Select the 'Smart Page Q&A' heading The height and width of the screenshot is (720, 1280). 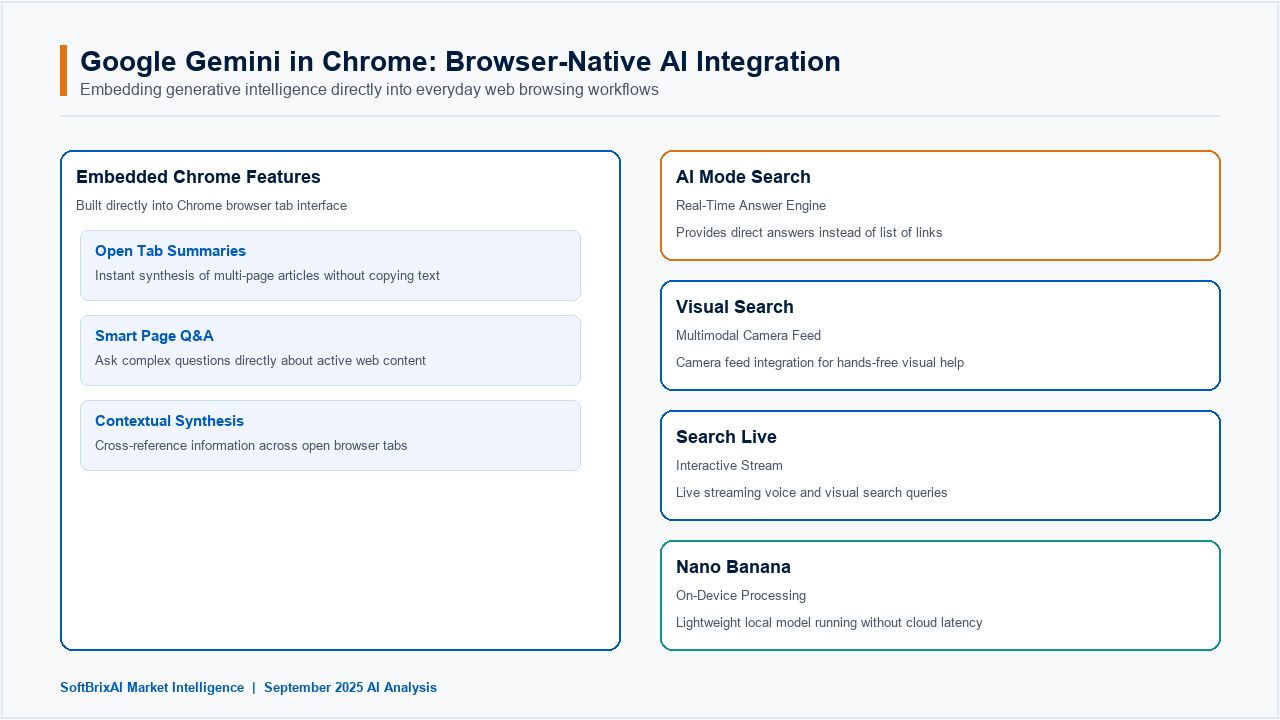pyautogui.click(x=154, y=336)
